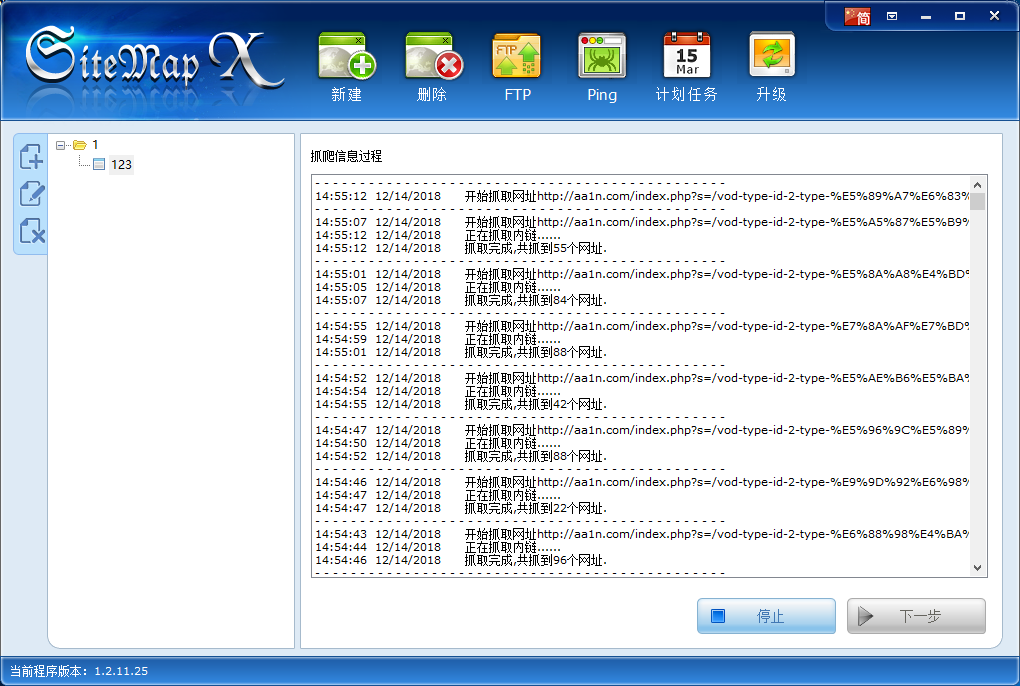
Task: Click the log scrollbar down arrow
Action: 977,568
